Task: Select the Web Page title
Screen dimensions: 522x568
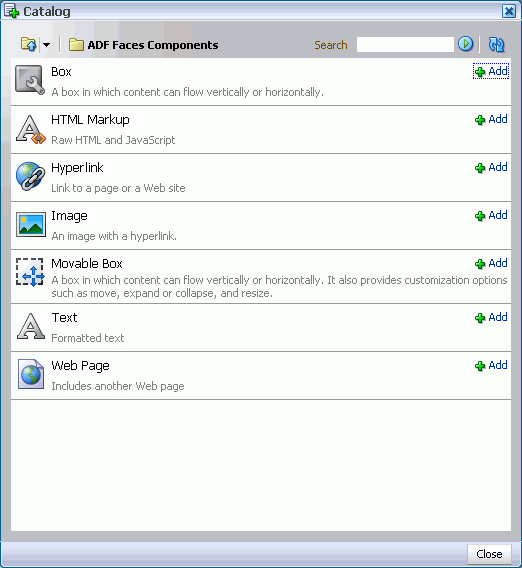Action: point(80,366)
